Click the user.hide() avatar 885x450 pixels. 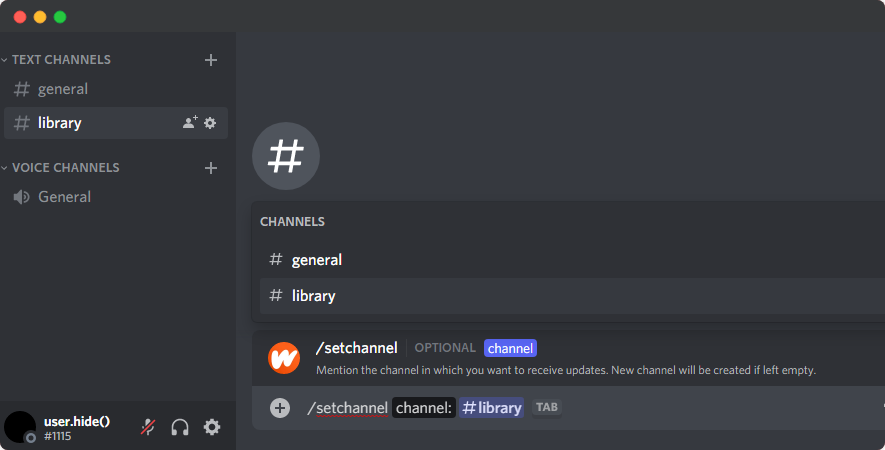pyautogui.click(x=20, y=427)
